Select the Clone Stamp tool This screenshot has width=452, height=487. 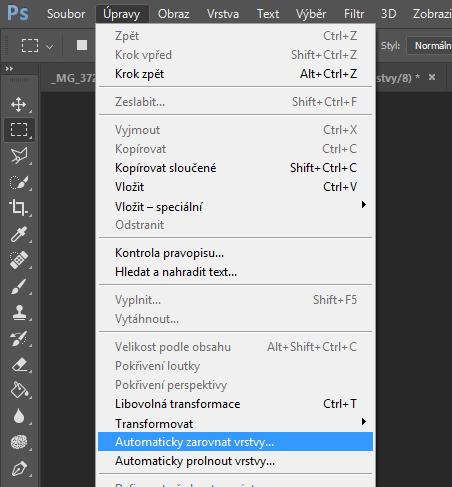[19, 312]
